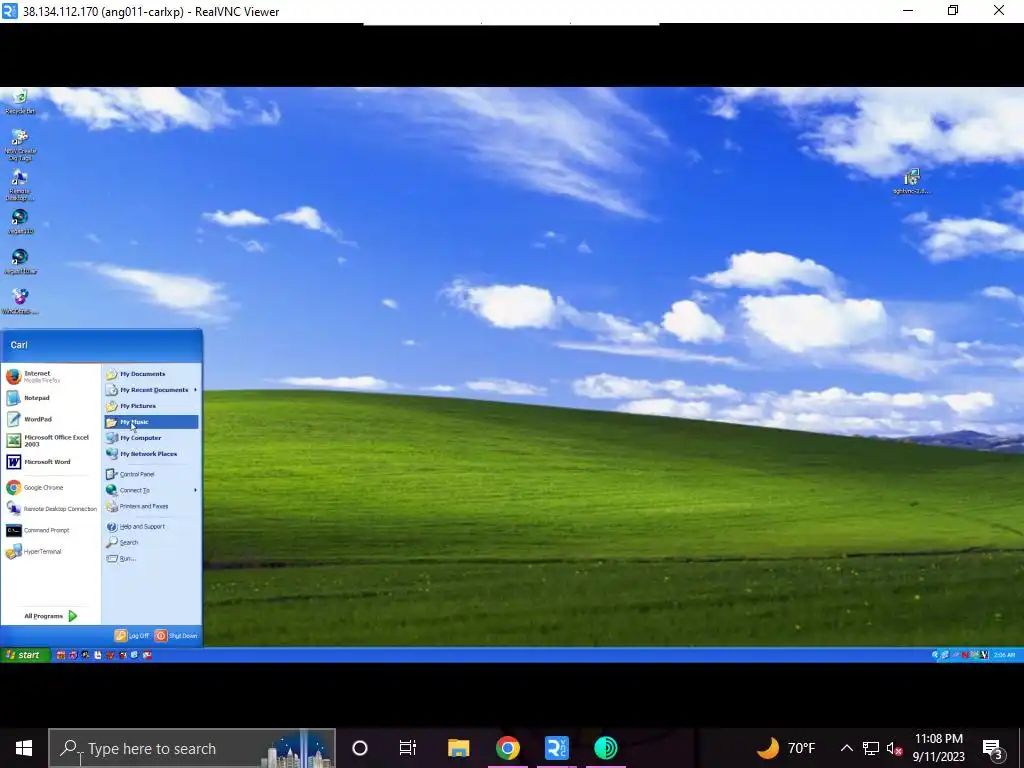Open the 70°F weather widget
Screen dimensions: 1024x768
pyautogui.click(x=786, y=748)
